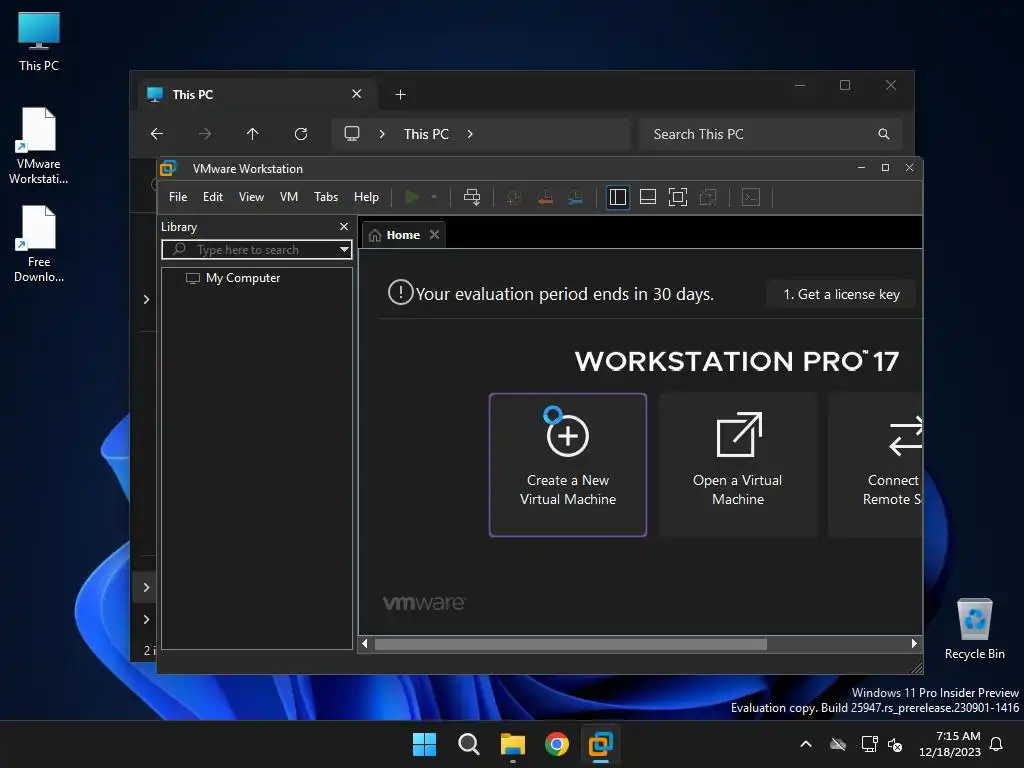This screenshot has height=768, width=1024.
Task: Enter full screen mode icon
Action: [x=678, y=197]
